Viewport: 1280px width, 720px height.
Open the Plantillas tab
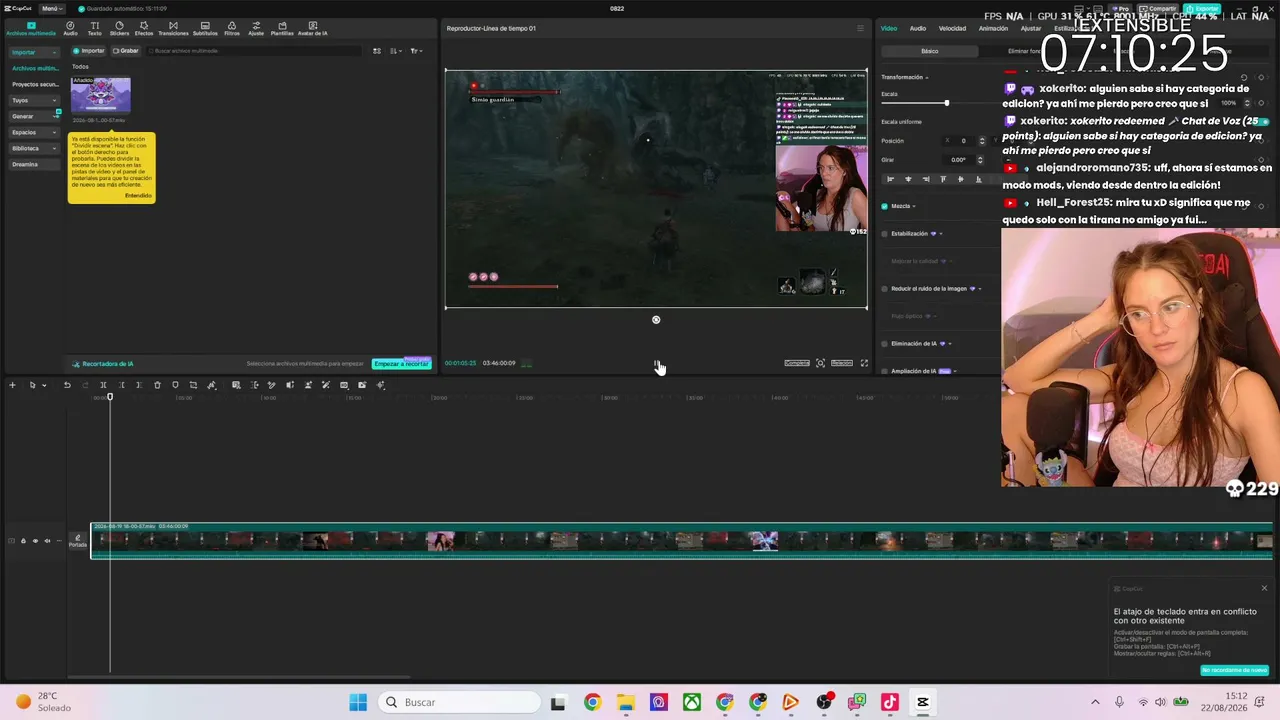(x=282, y=29)
